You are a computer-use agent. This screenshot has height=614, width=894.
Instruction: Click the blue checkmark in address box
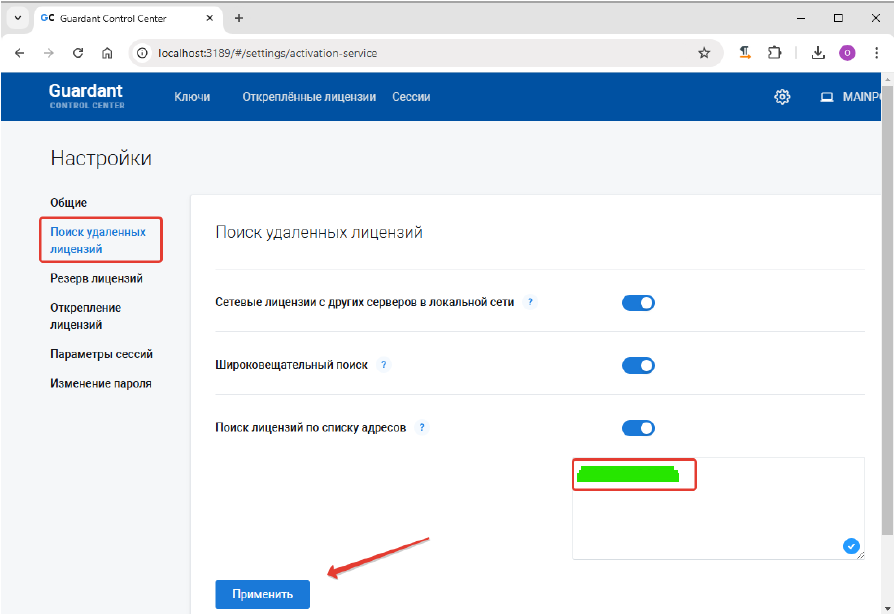pyautogui.click(x=851, y=546)
